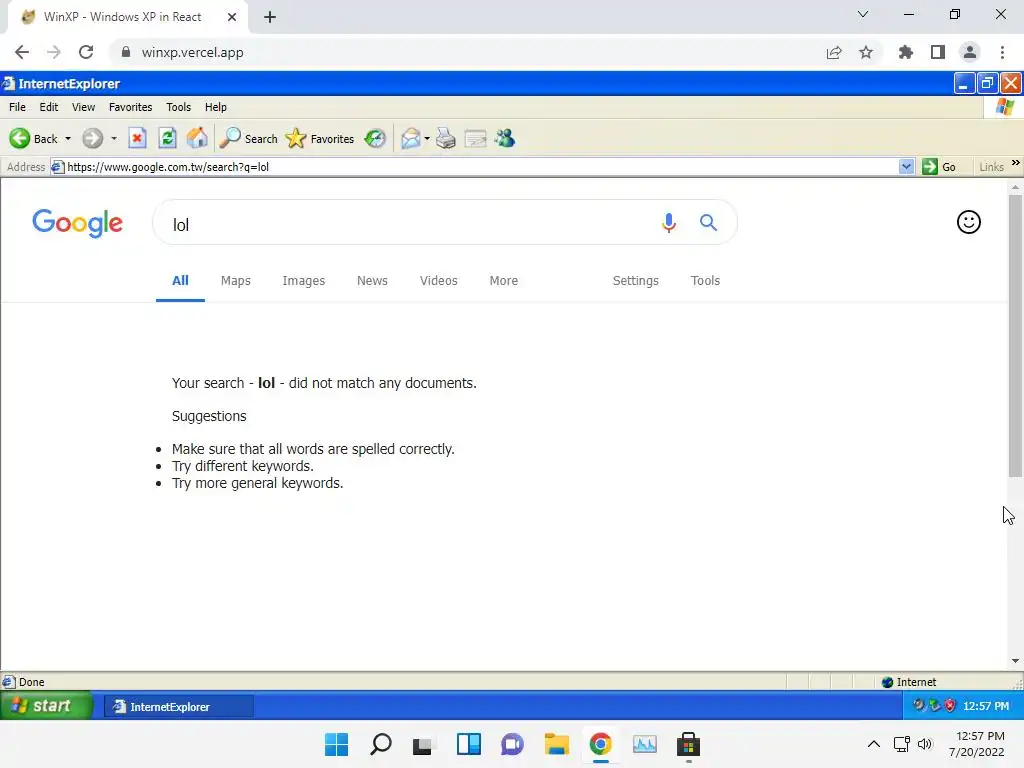Image resolution: width=1024 pixels, height=768 pixels.
Task: Click the XP tray security shield icon
Action: [x=950, y=705]
